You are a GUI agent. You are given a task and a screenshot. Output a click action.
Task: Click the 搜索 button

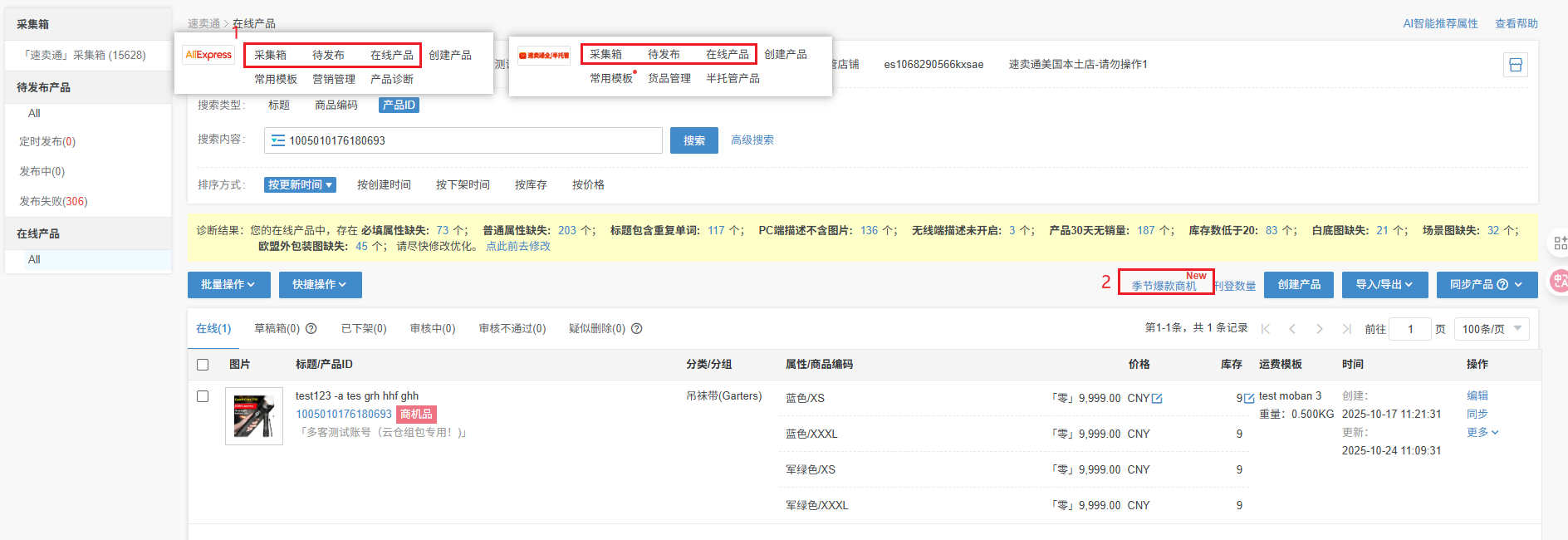coord(694,140)
